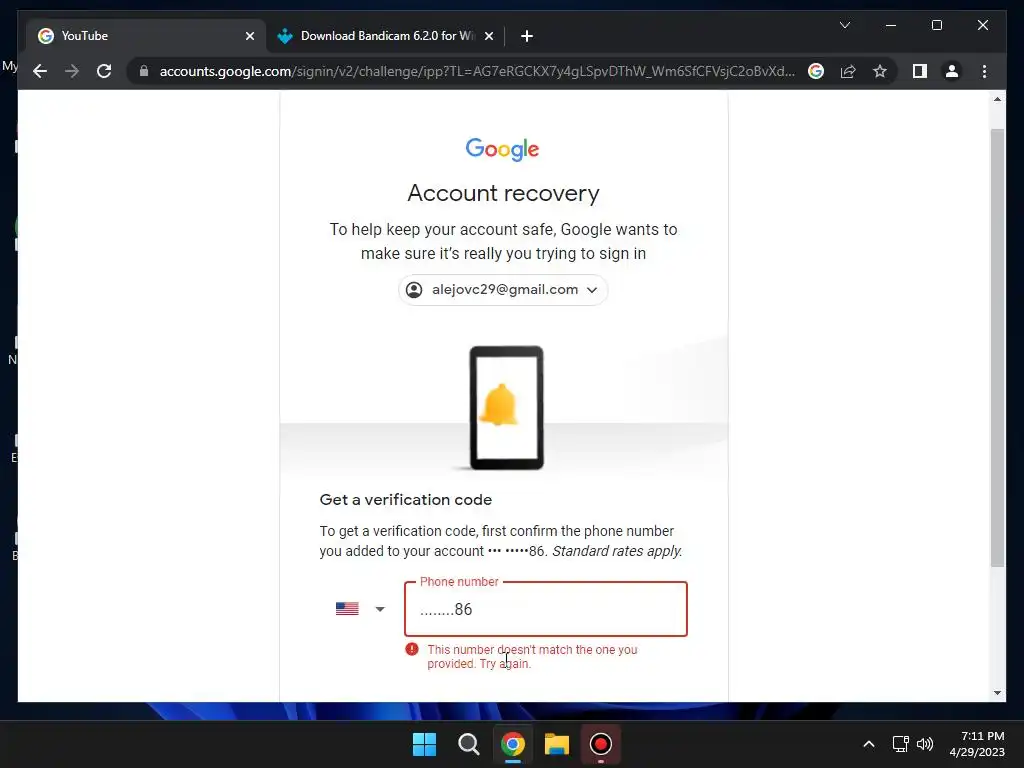This screenshot has width=1024, height=768.
Task: Go back using the browser back arrow
Action: point(40,71)
